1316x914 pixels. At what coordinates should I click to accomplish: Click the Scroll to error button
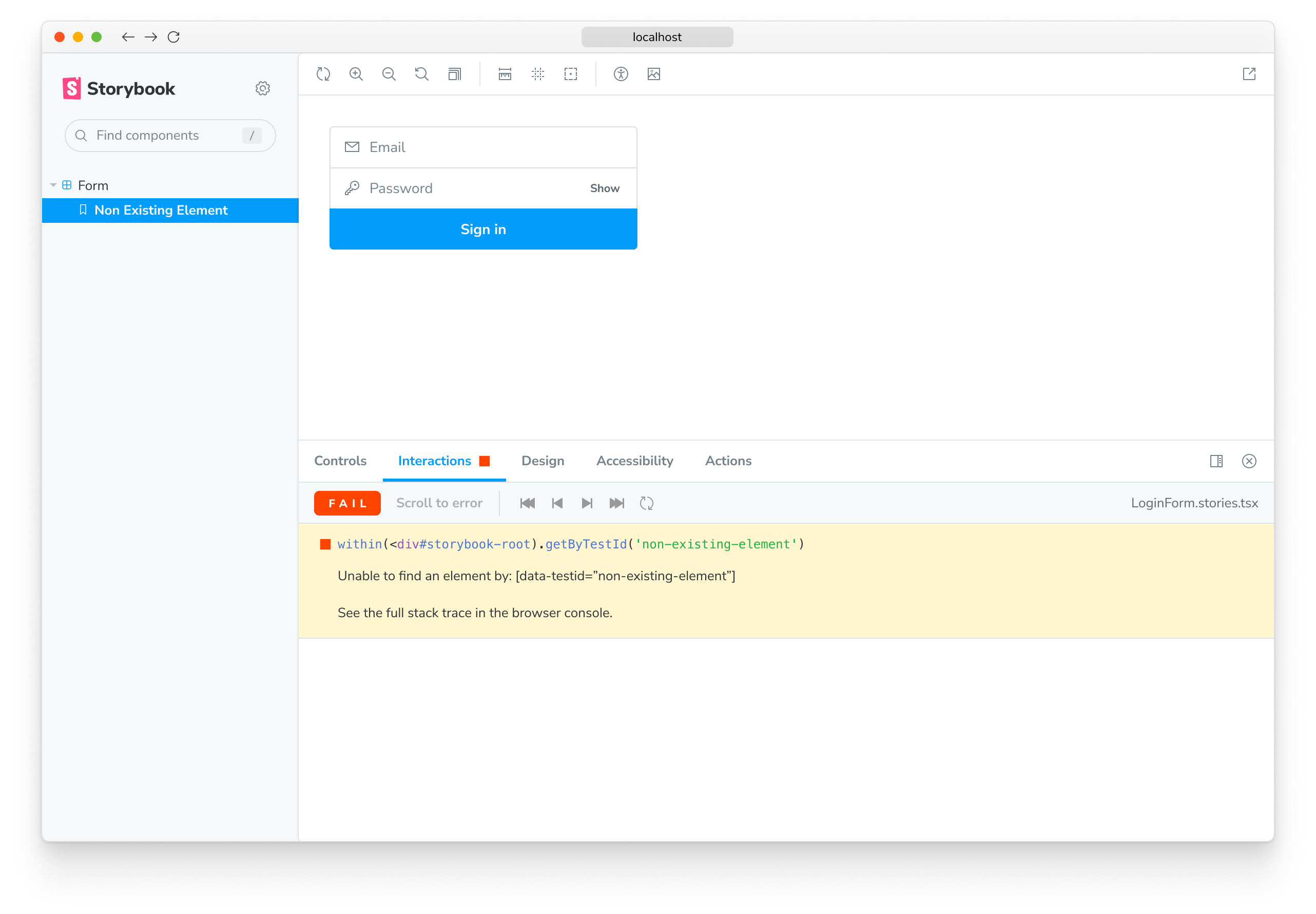pyautogui.click(x=440, y=503)
